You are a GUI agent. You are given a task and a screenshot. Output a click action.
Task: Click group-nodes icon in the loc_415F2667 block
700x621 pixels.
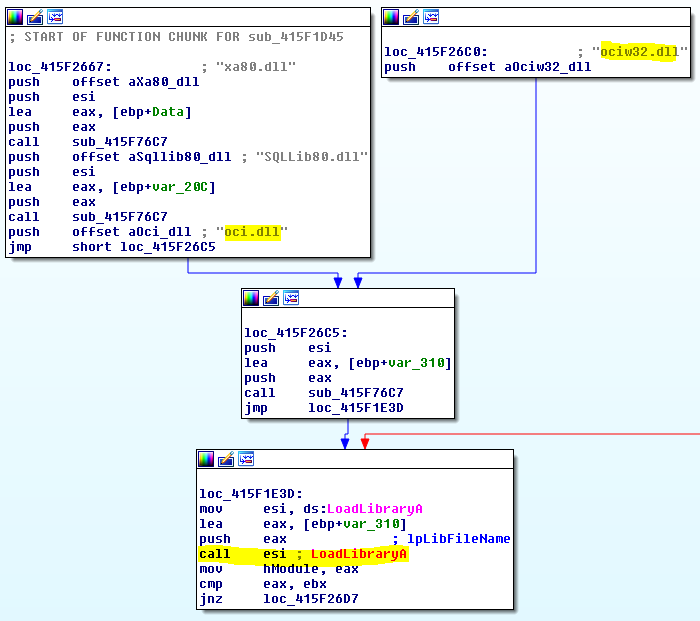click(x=55, y=17)
